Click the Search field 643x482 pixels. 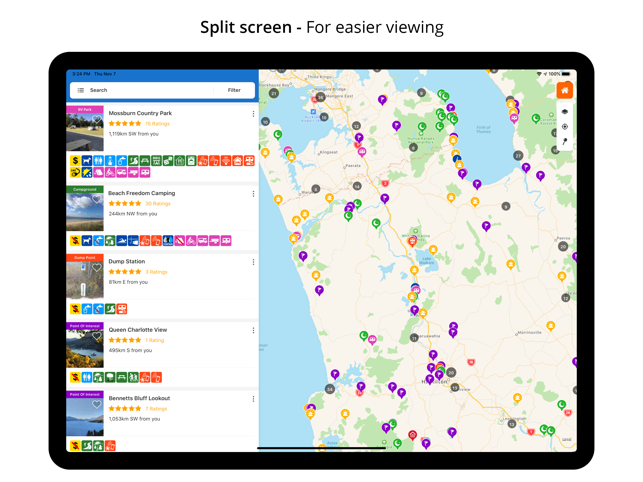(x=145, y=90)
